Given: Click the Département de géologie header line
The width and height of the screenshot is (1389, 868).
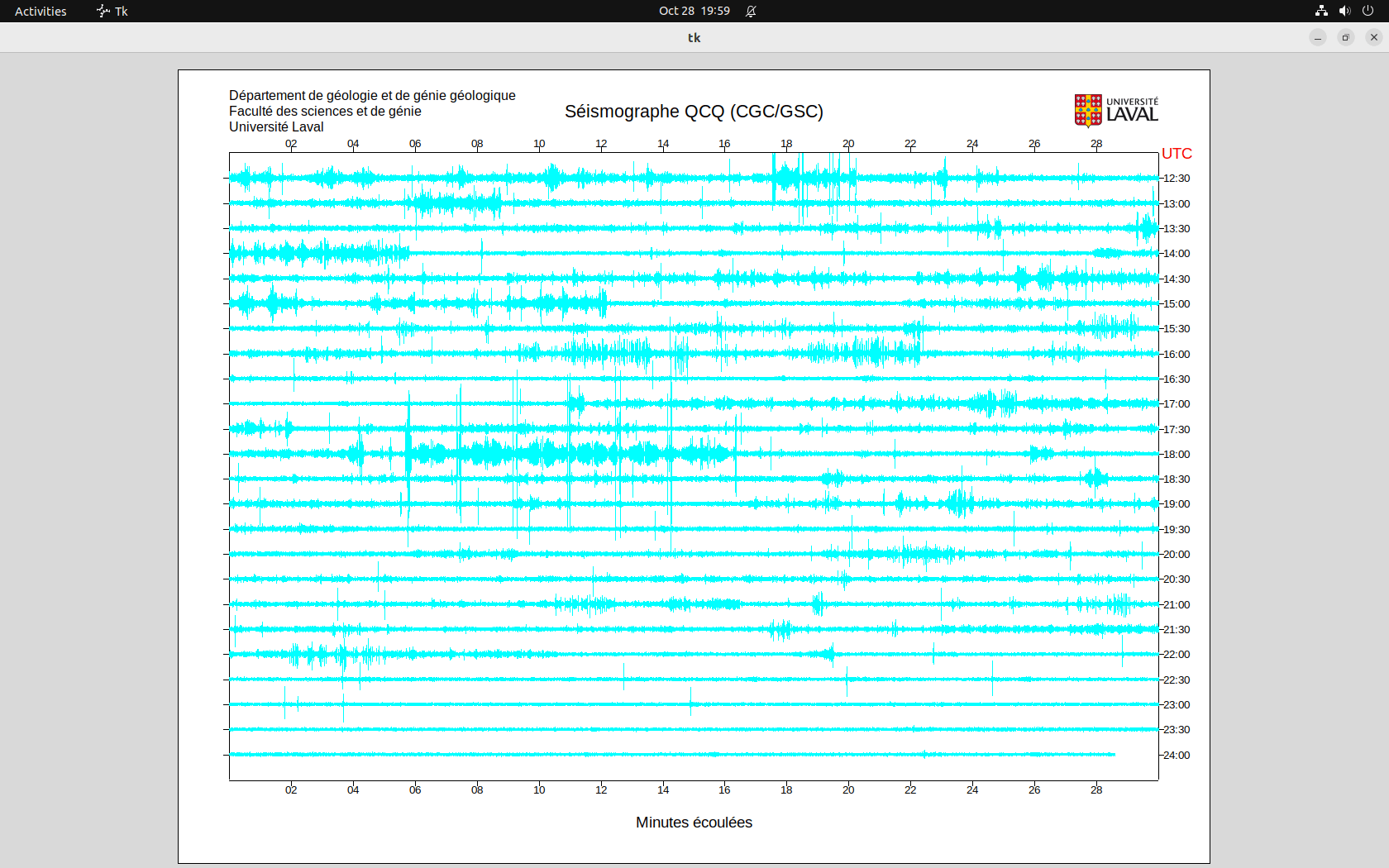Looking at the screenshot, I should (372, 96).
